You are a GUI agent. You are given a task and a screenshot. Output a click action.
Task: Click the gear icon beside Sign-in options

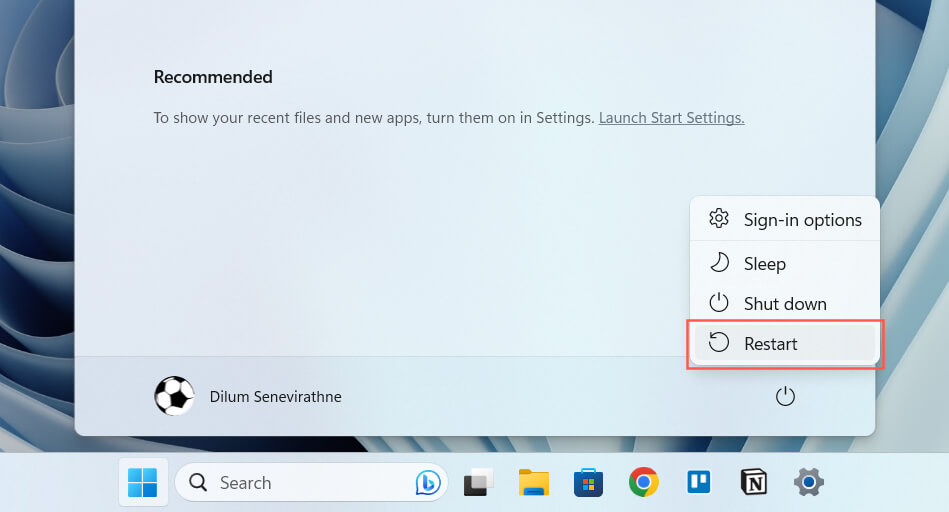click(x=718, y=219)
